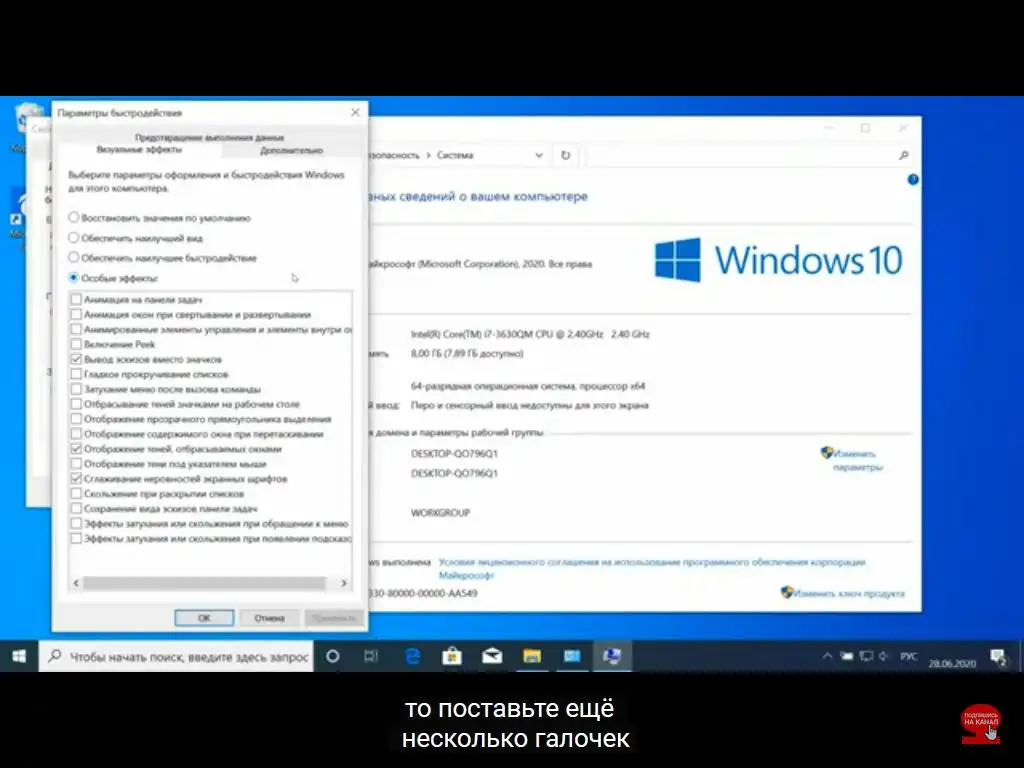Check 'Эффекты затухания или скольжения при появлении подсказок'

pyautogui.click(x=76, y=539)
